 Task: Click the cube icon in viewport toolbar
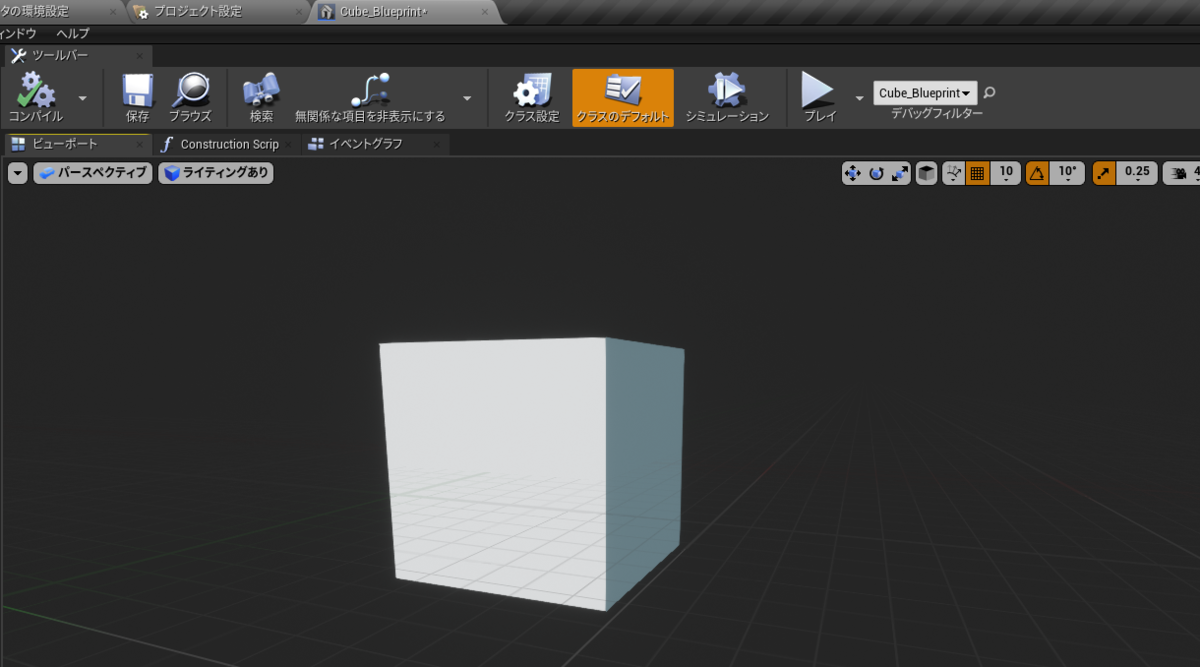[927, 173]
